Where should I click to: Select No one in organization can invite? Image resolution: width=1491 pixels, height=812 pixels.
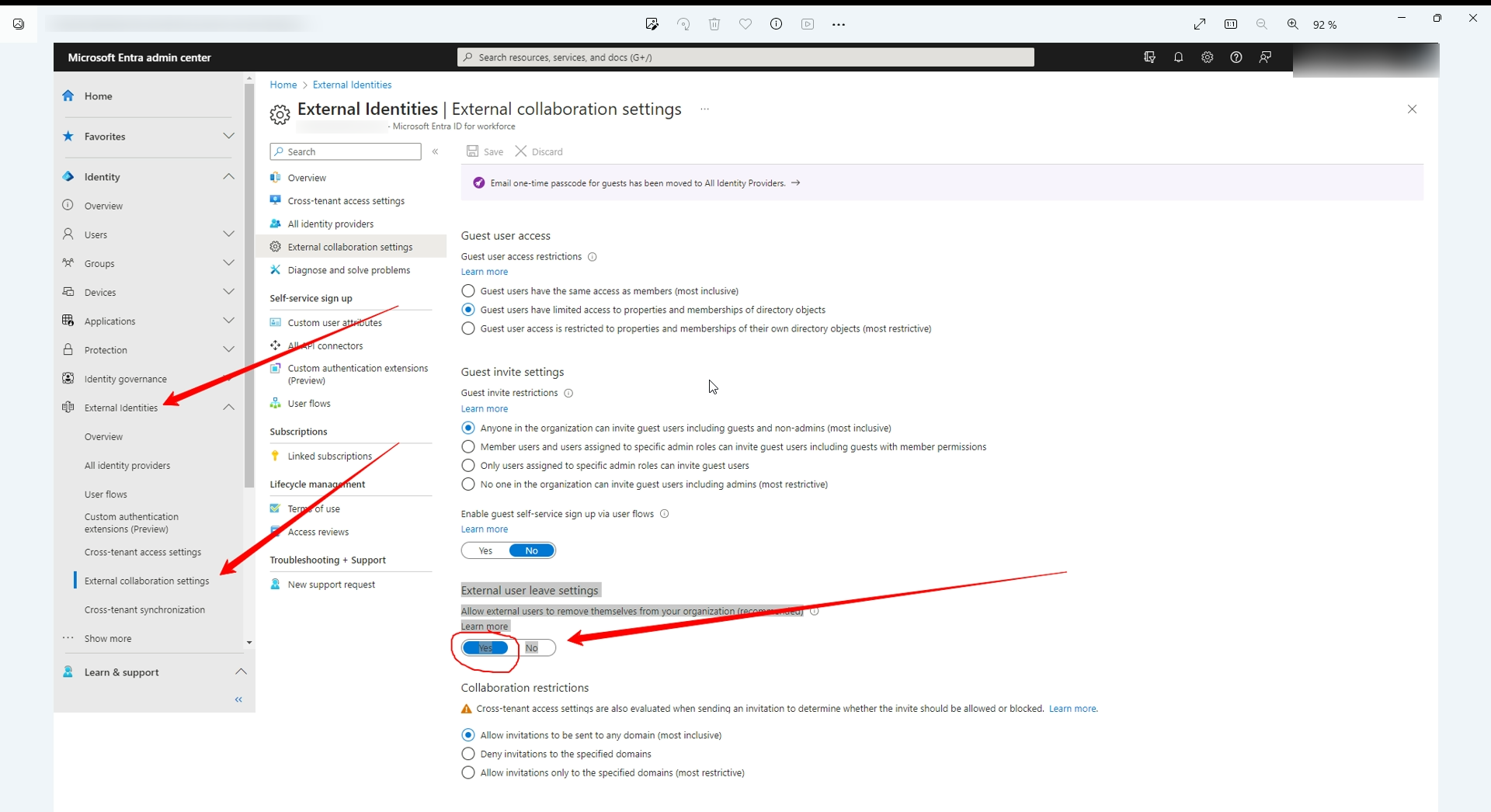point(468,484)
